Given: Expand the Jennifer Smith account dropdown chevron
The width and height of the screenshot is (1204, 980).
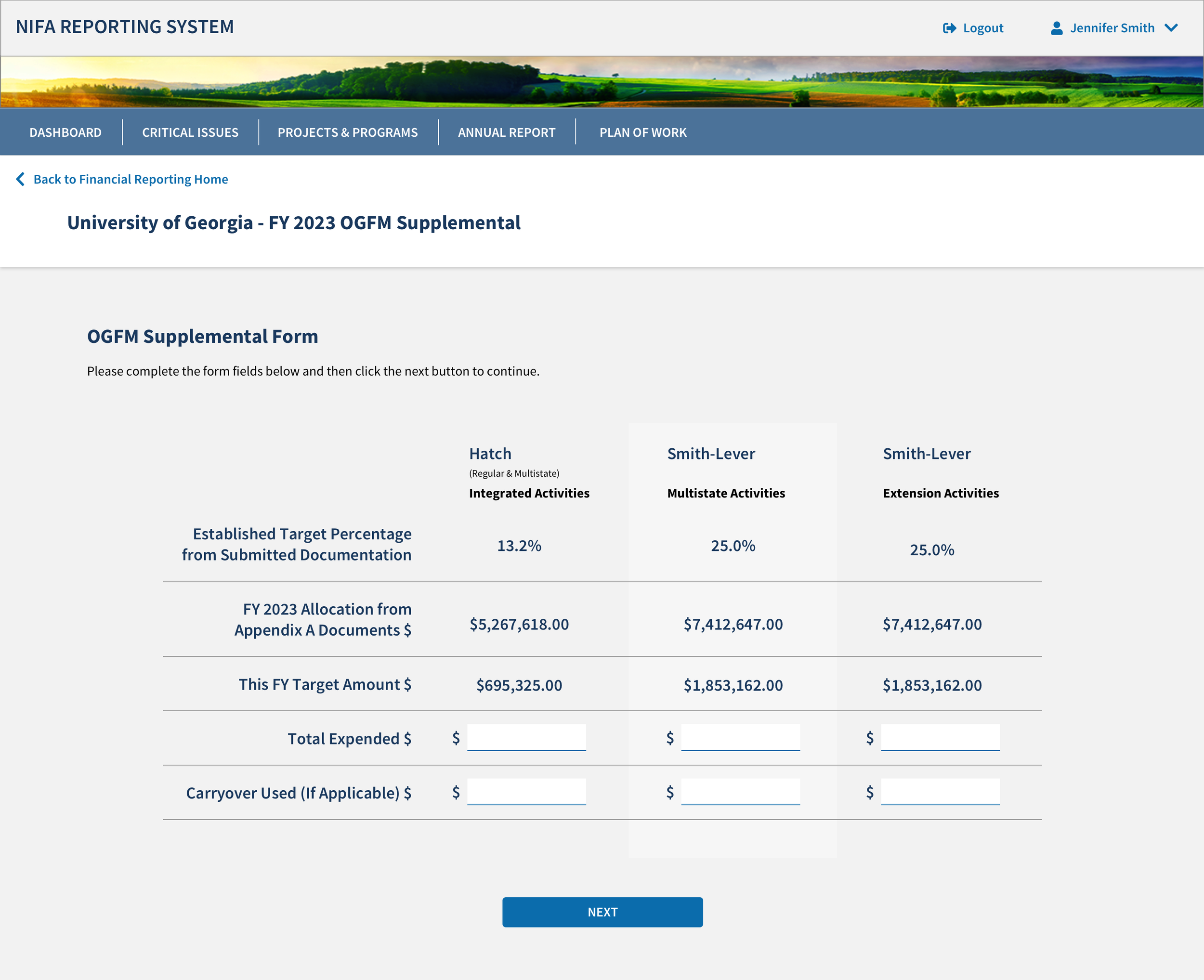Looking at the screenshot, I should click(x=1171, y=28).
